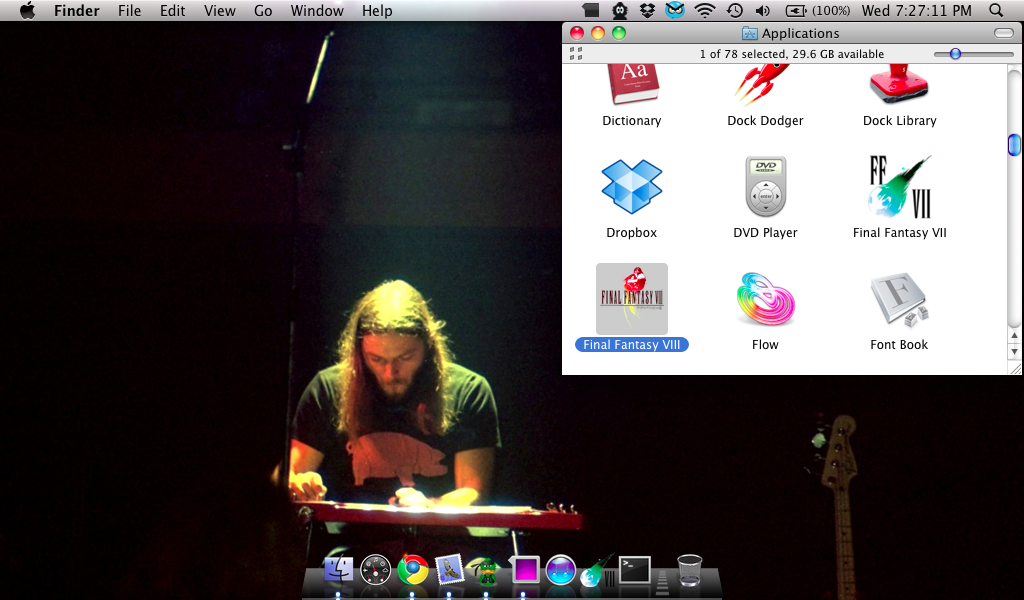Click the blue angry face menu bar icon

[x=675, y=10]
